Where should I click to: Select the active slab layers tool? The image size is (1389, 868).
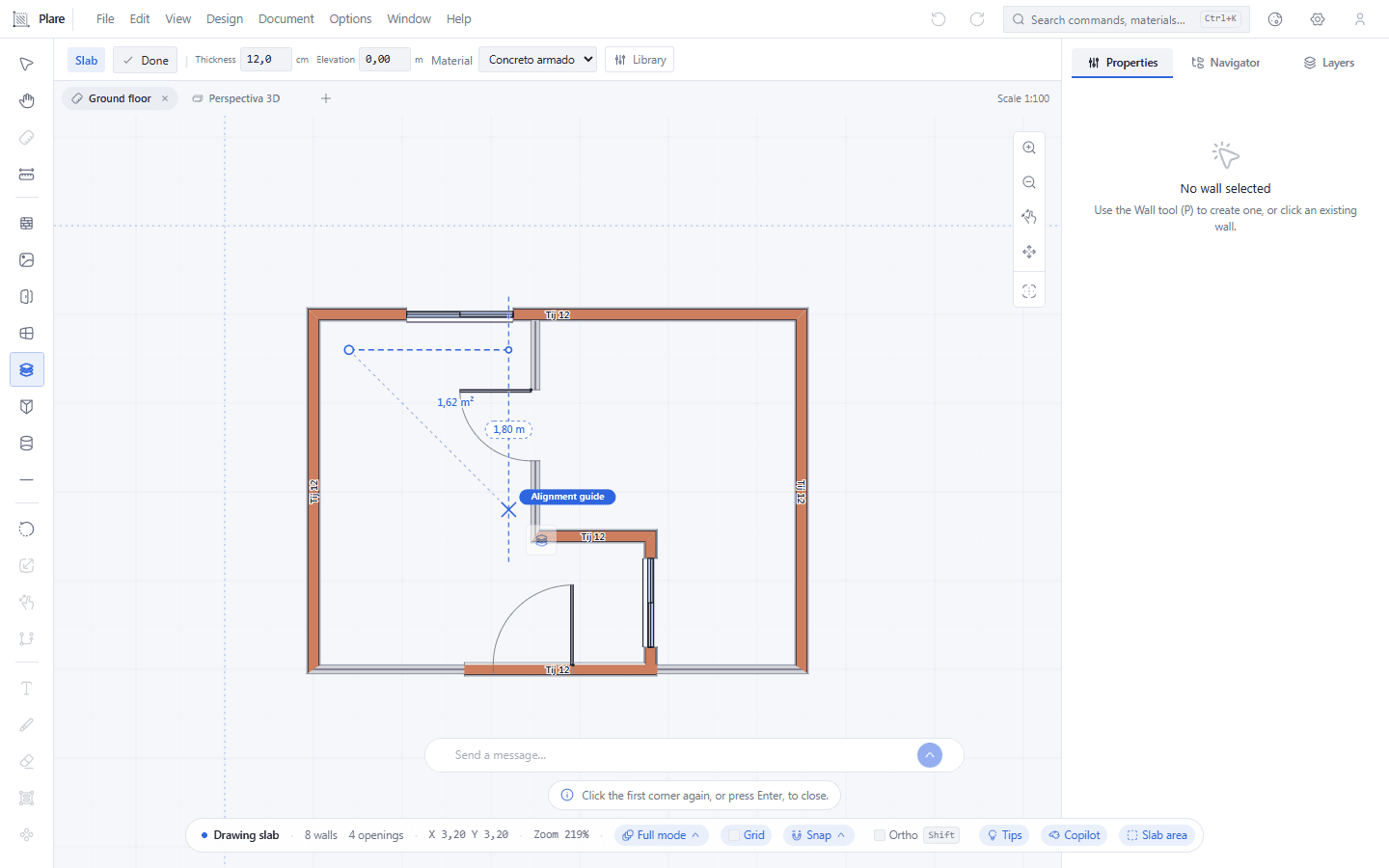click(27, 370)
